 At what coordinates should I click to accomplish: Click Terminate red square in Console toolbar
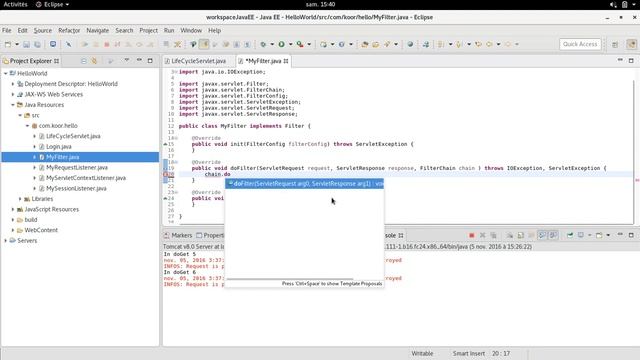pyautogui.click(x=471, y=236)
